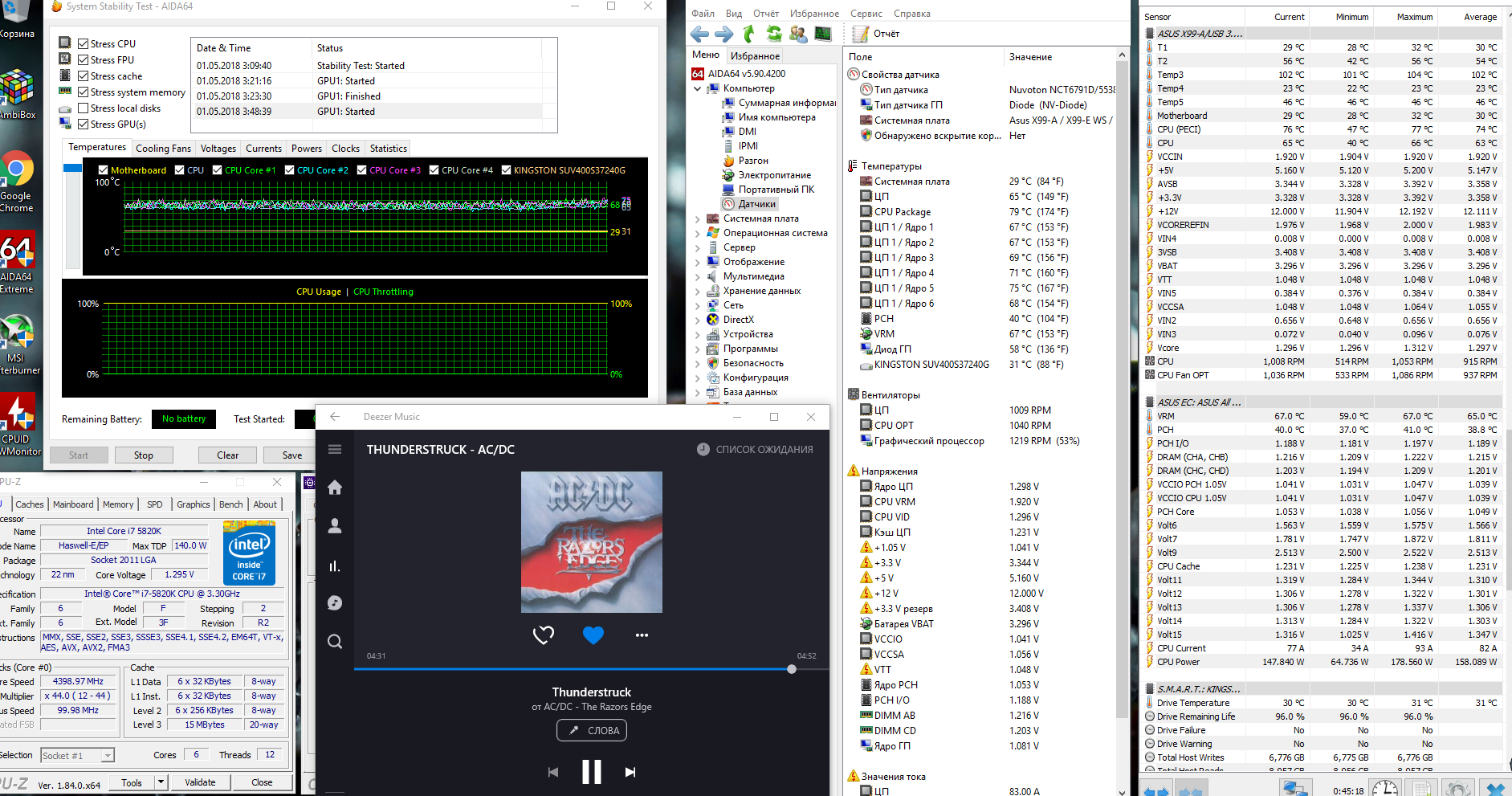
Task: Click the broken heart dislike icon in Deezer
Action: (x=544, y=635)
